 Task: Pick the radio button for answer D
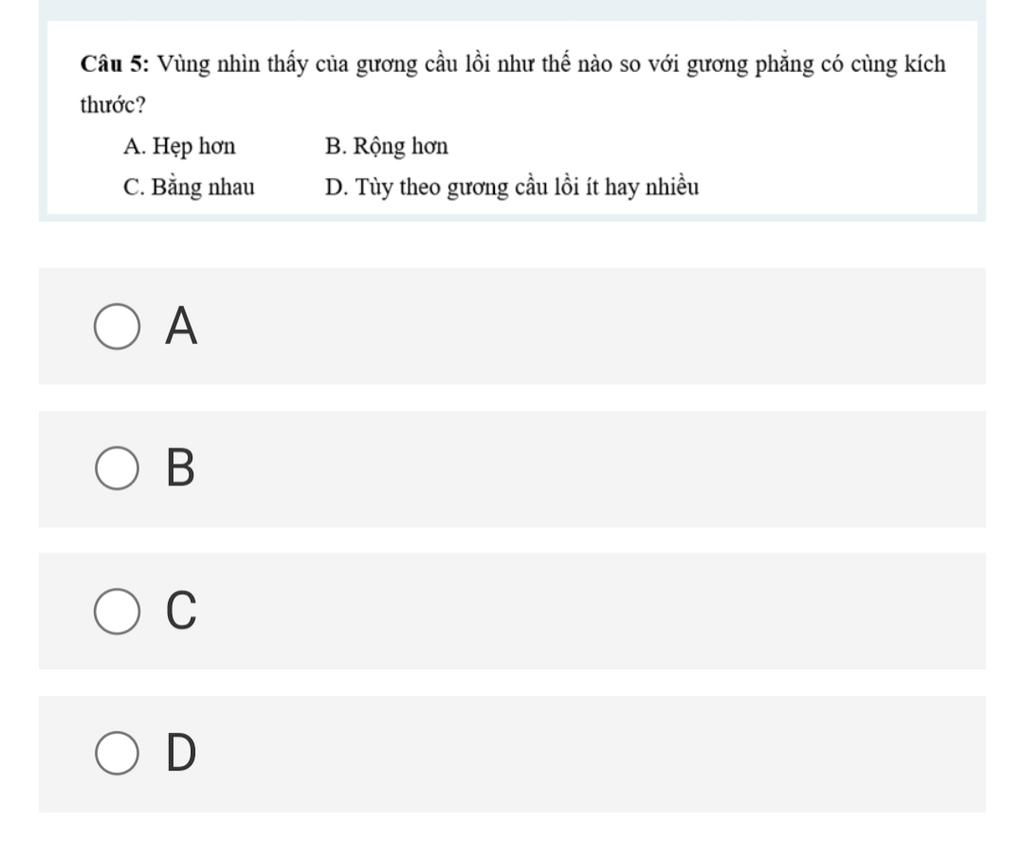[117, 753]
